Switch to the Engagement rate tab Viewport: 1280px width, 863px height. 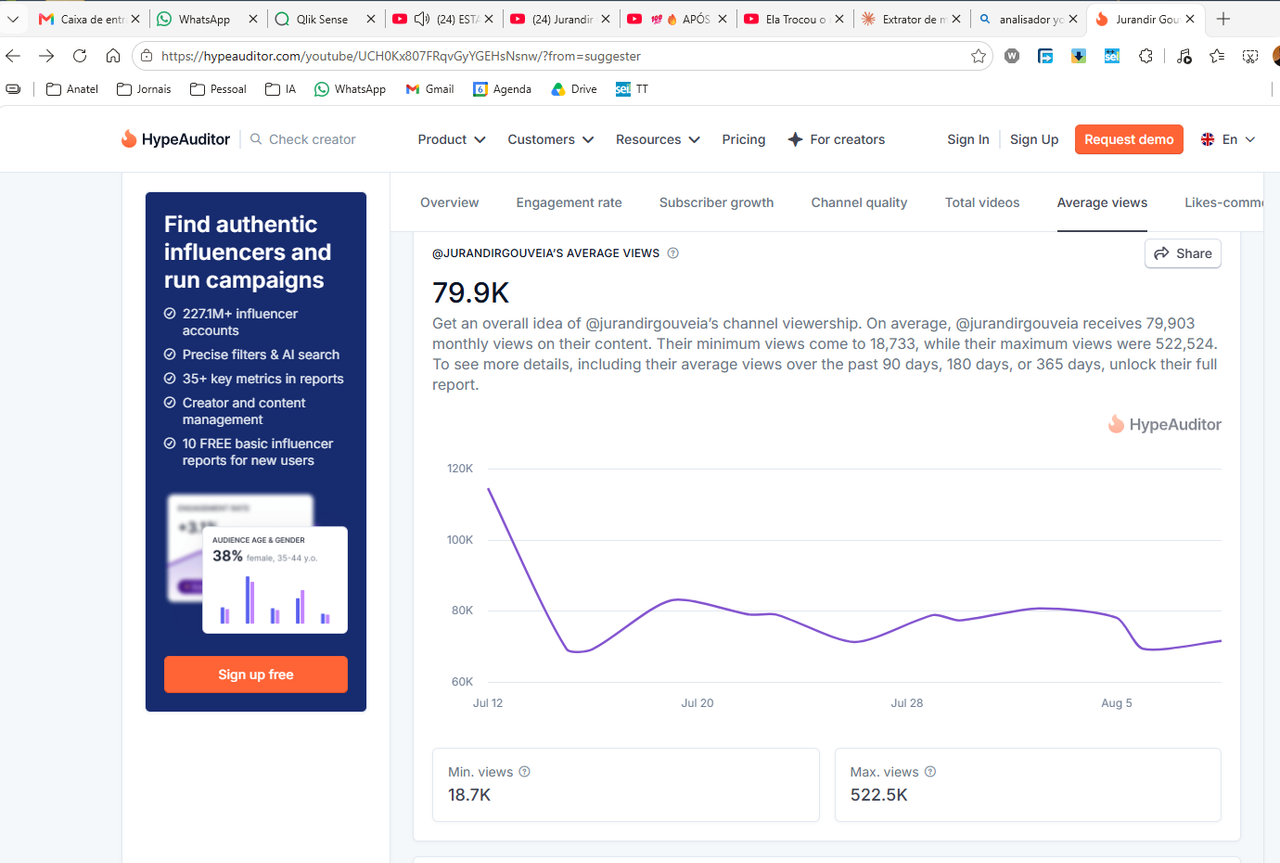[x=569, y=202]
